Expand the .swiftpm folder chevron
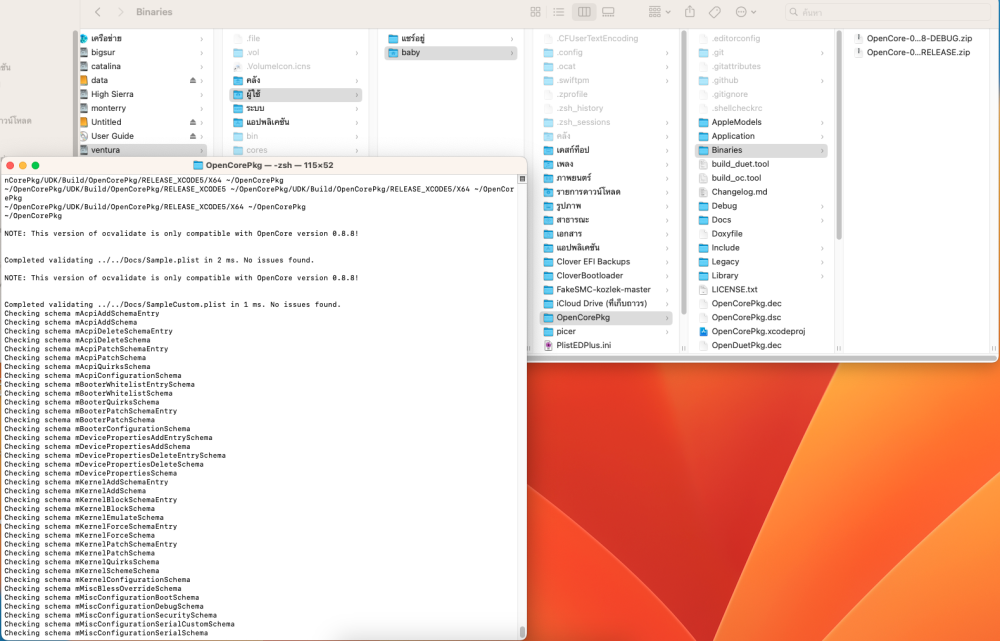The image size is (1000, 641). click(x=667, y=80)
